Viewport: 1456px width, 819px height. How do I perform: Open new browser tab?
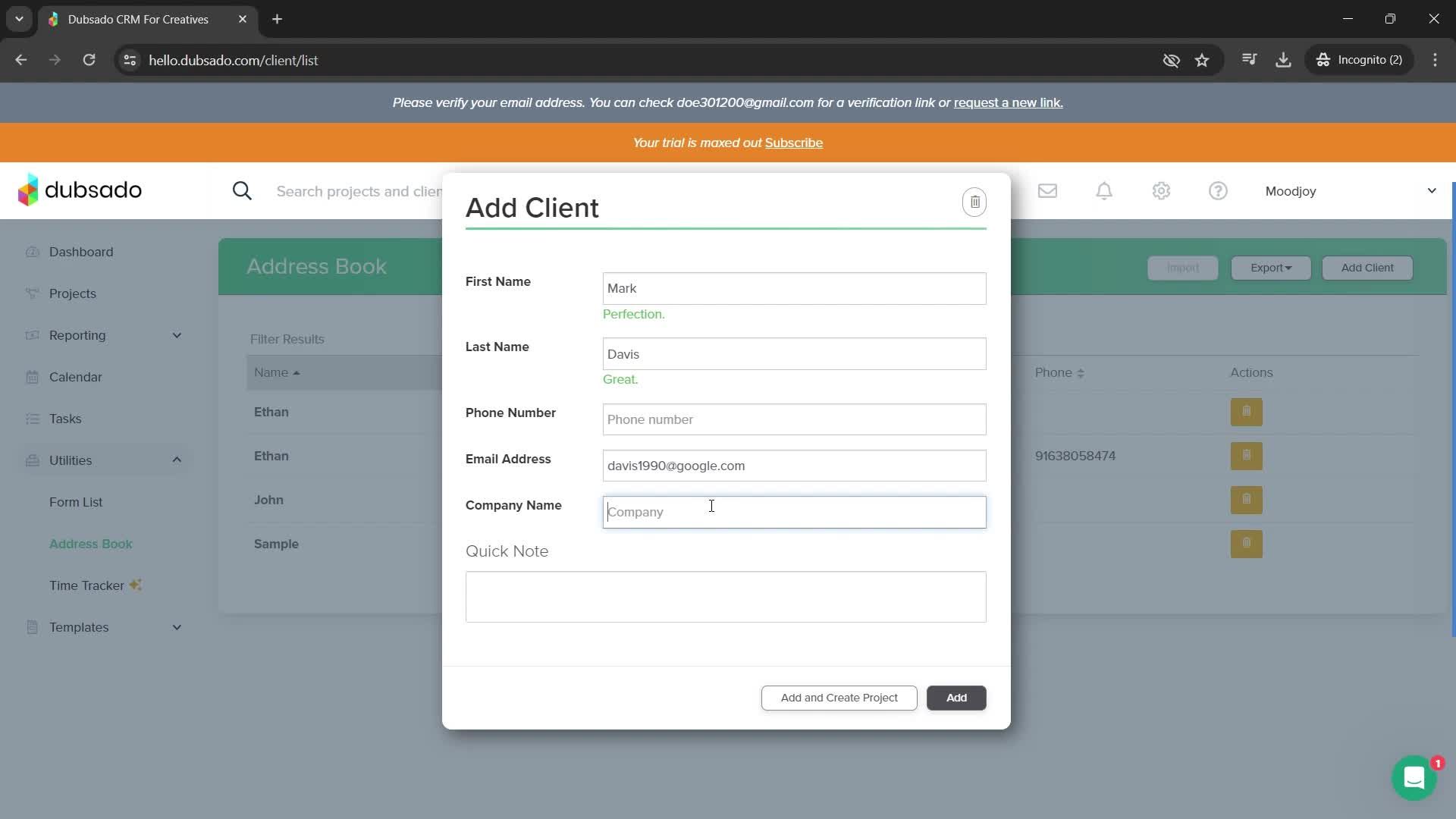point(278,19)
